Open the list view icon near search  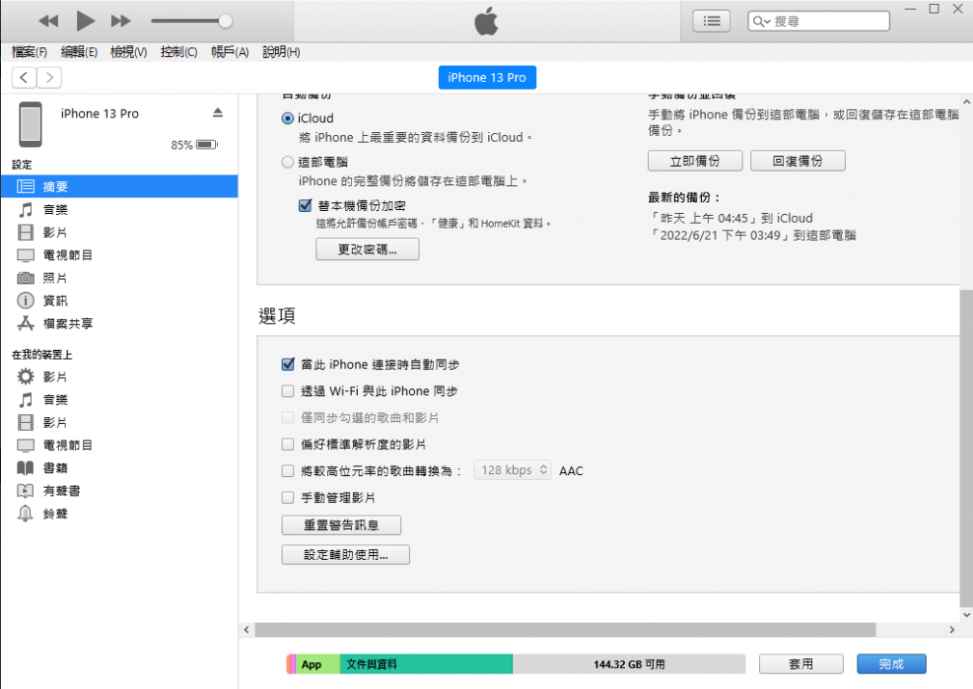tap(711, 21)
